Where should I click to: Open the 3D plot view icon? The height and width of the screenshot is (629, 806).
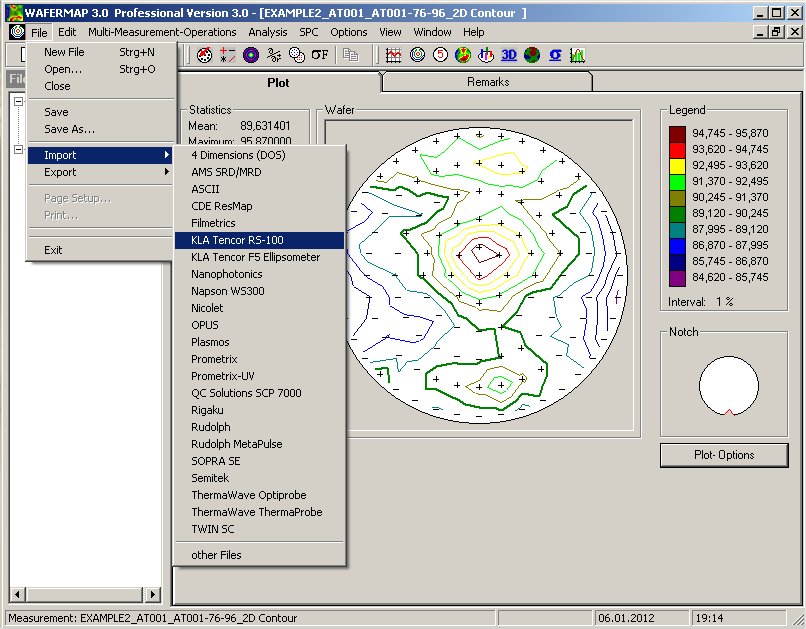[x=509, y=55]
